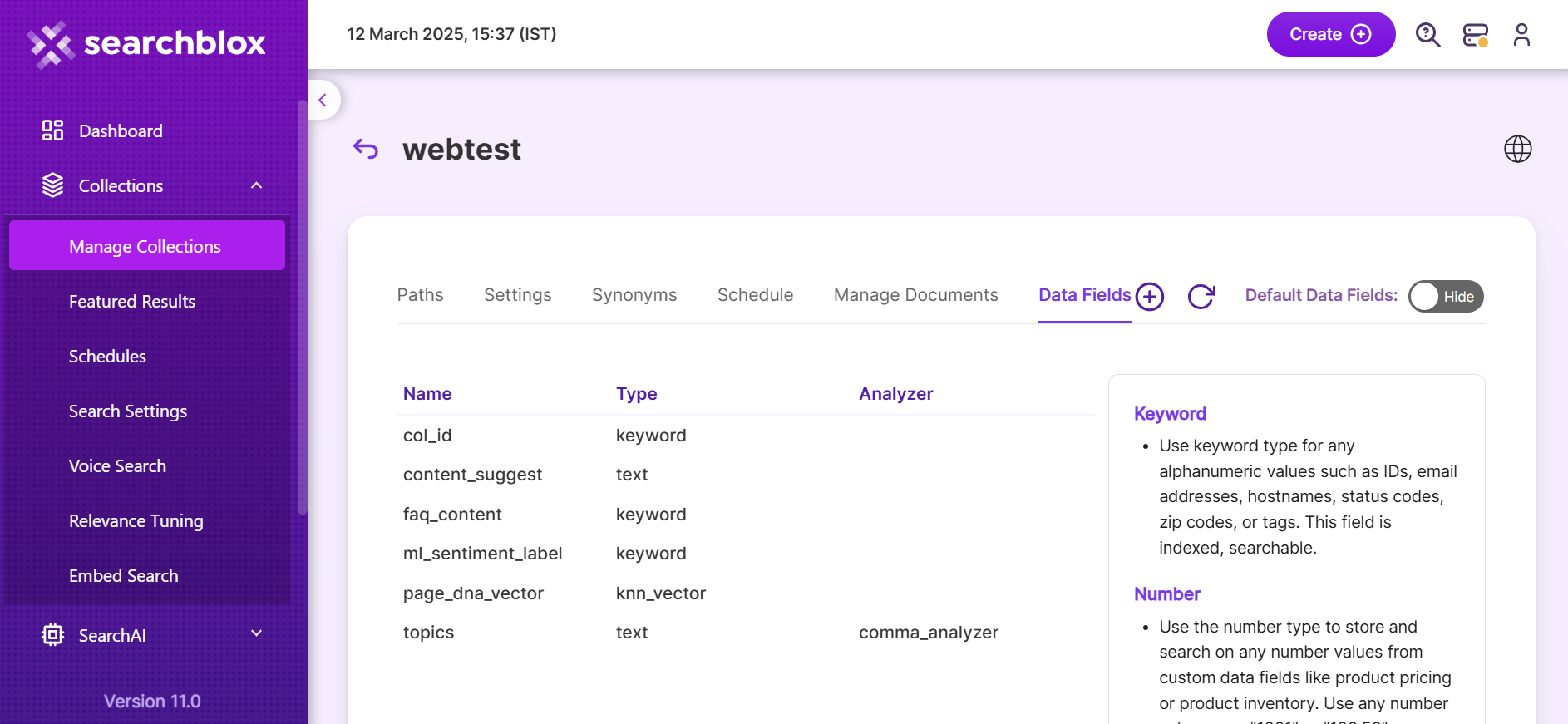Switch to the Paths tab
Viewport: 1568px width, 724px height.
[x=421, y=295]
